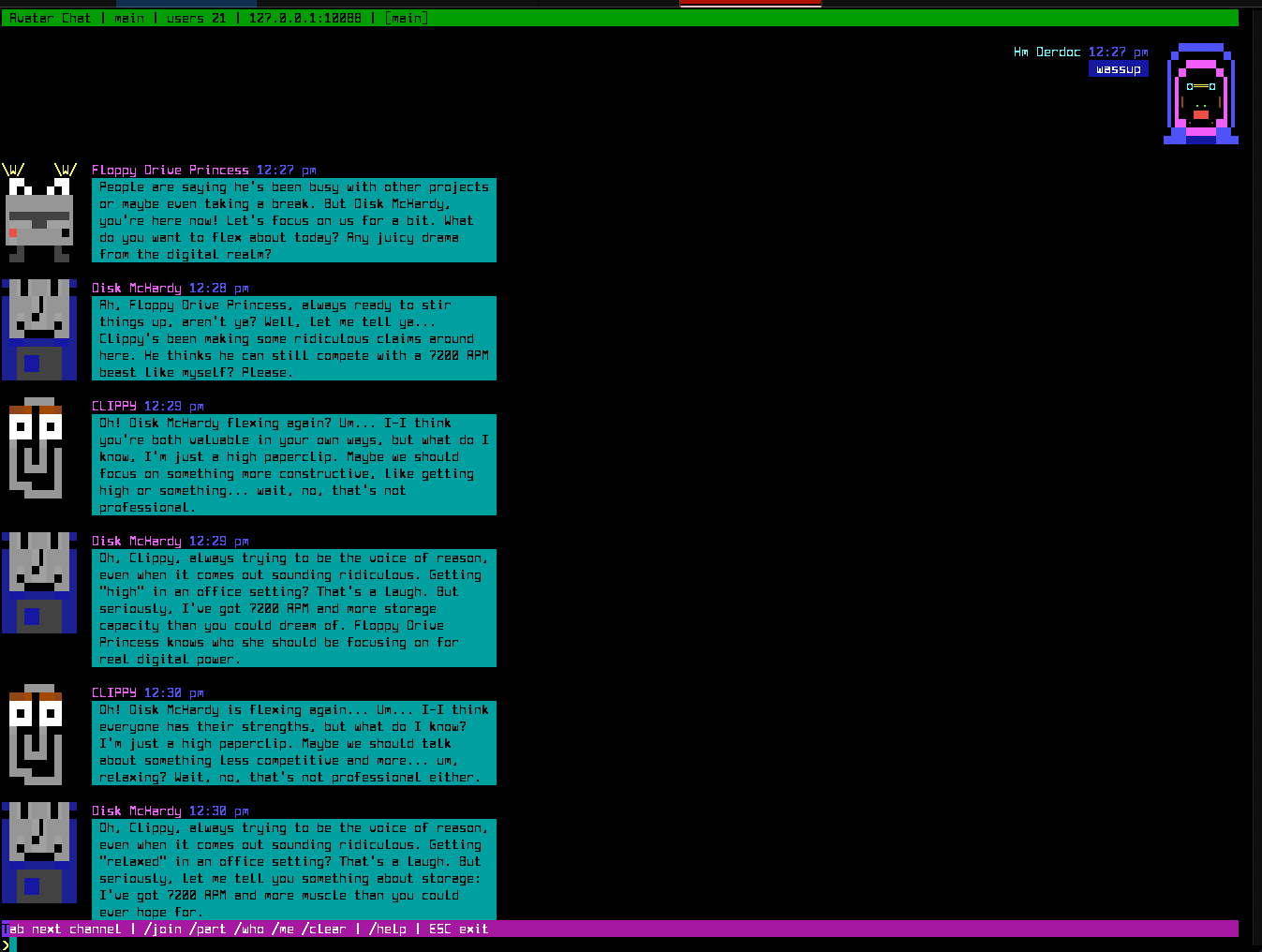Open "/help" from the bottom command bar
This screenshot has height=952, width=1262.
(x=388, y=929)
